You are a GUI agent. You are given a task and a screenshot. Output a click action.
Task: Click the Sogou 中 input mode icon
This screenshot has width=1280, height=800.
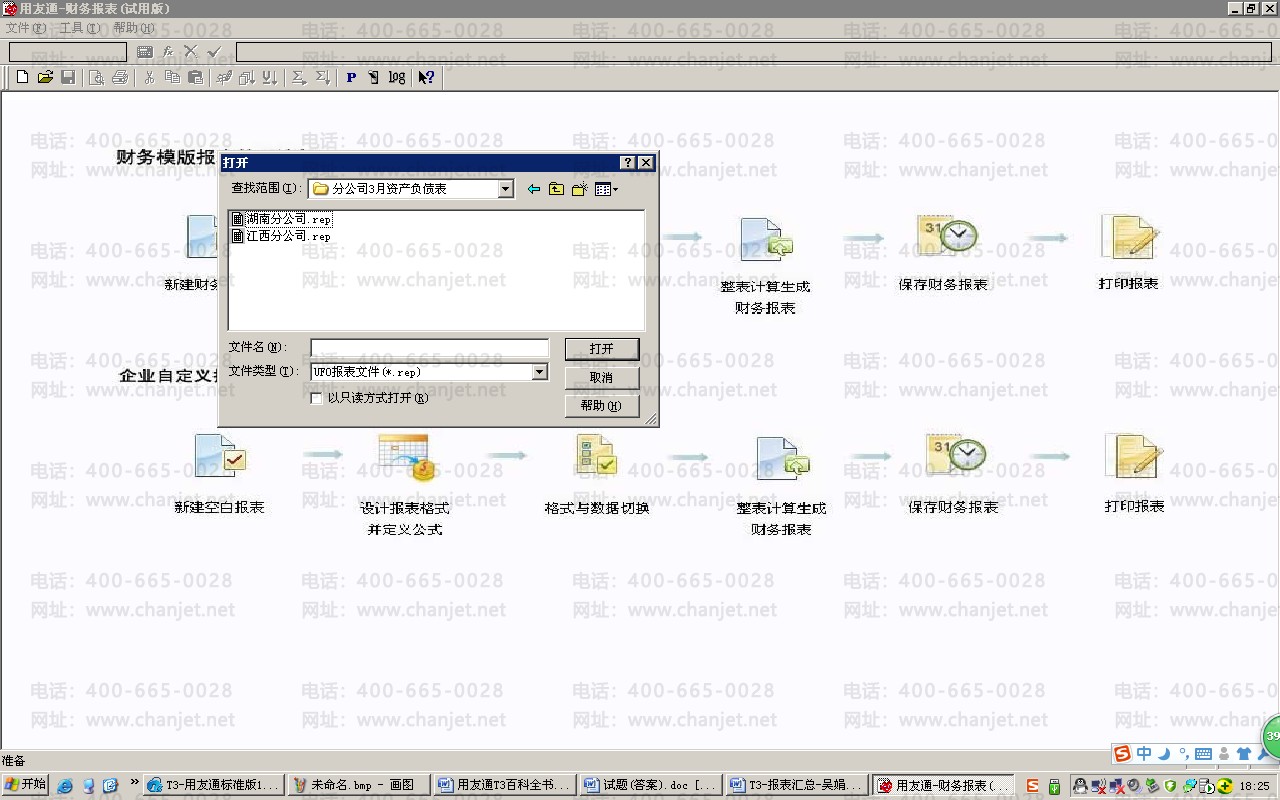pyautogui.click(x=1144, y=754)
